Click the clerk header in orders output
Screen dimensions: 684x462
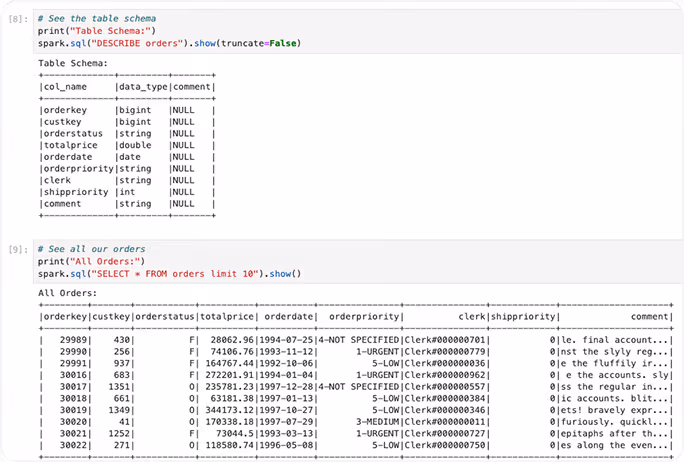click(472, 317)
